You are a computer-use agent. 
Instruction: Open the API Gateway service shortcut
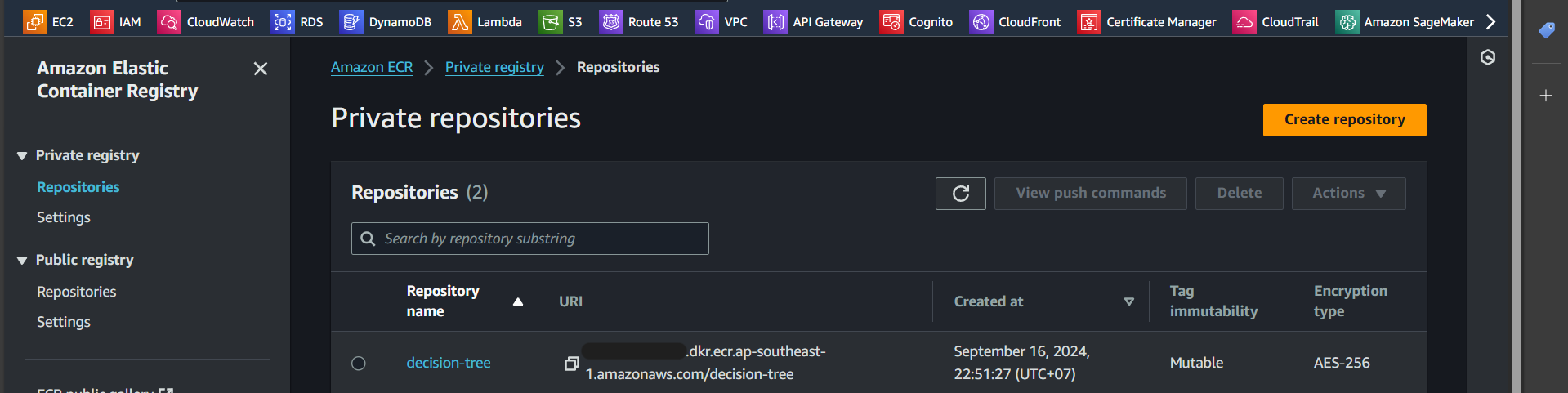click(814, 22)
